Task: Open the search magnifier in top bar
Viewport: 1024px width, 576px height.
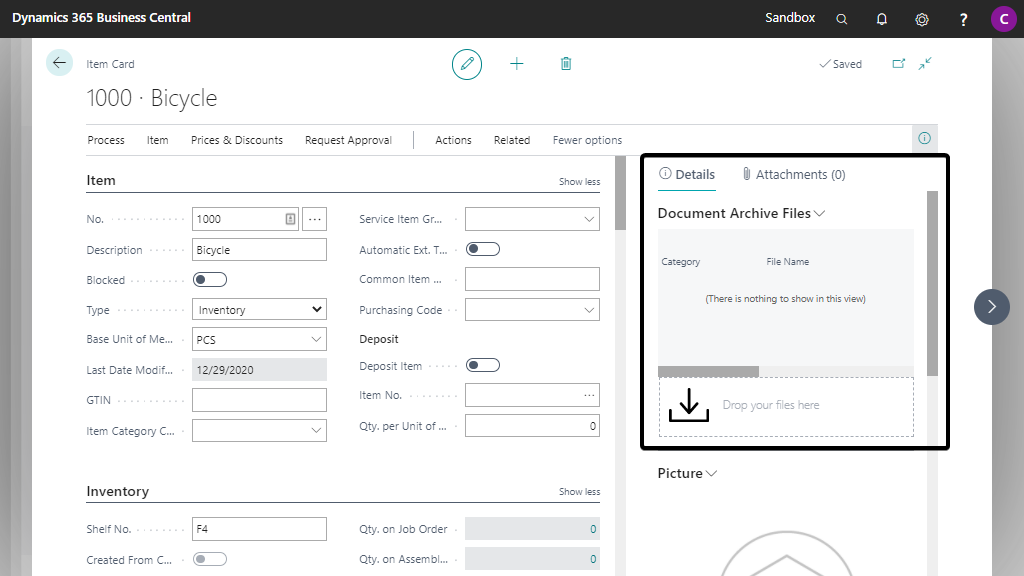Action: [x=842, y=19]
